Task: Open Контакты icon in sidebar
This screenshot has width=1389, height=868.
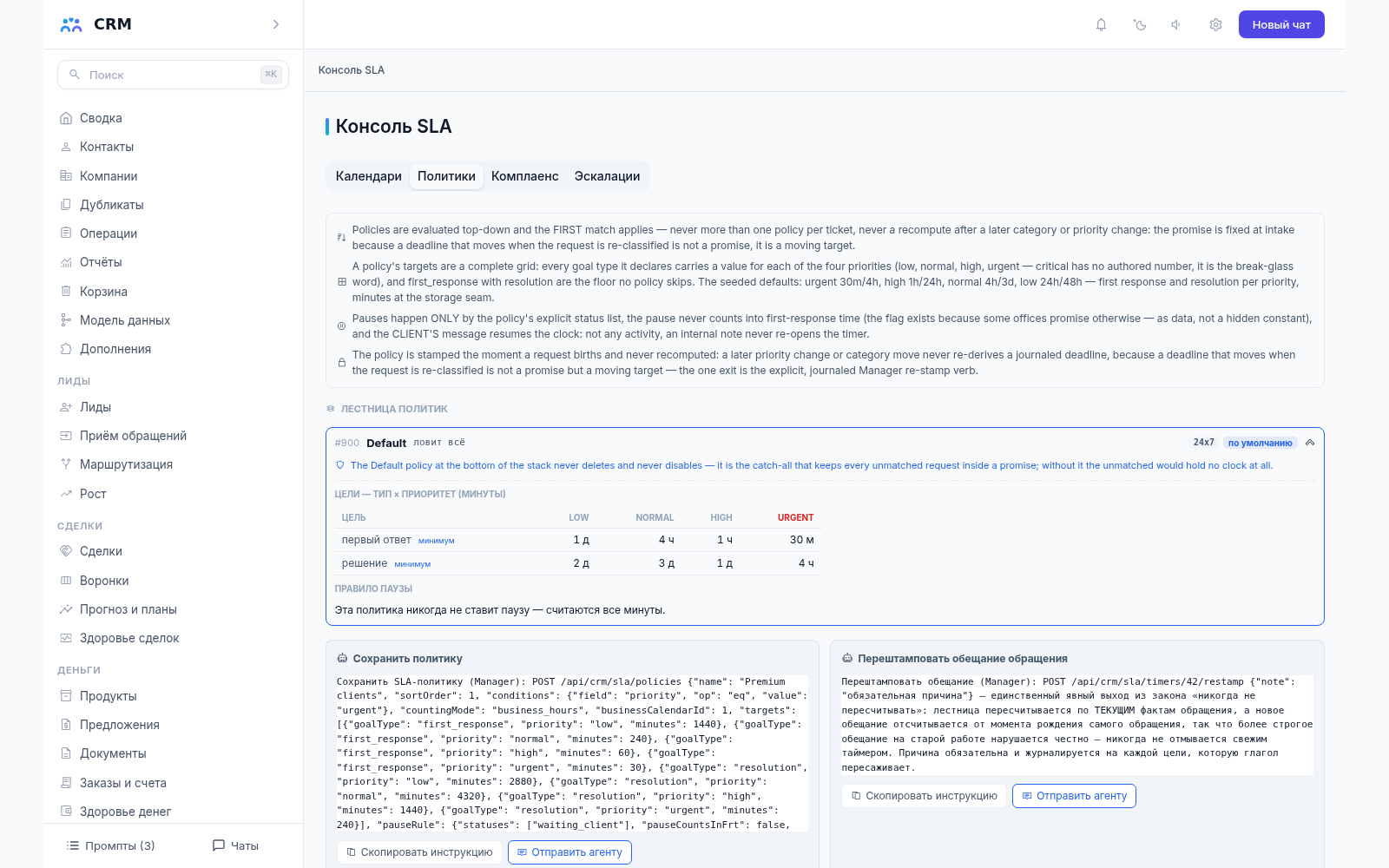Action: [x=66, y=147]
